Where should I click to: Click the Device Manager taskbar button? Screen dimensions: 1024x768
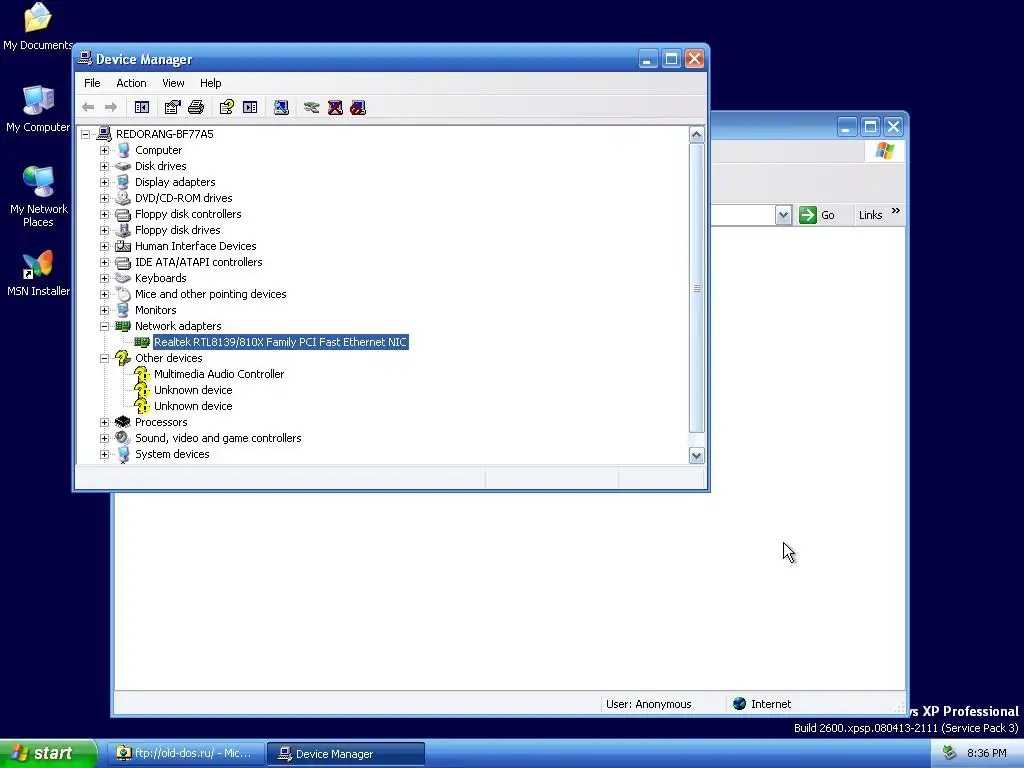pos(346,753)
